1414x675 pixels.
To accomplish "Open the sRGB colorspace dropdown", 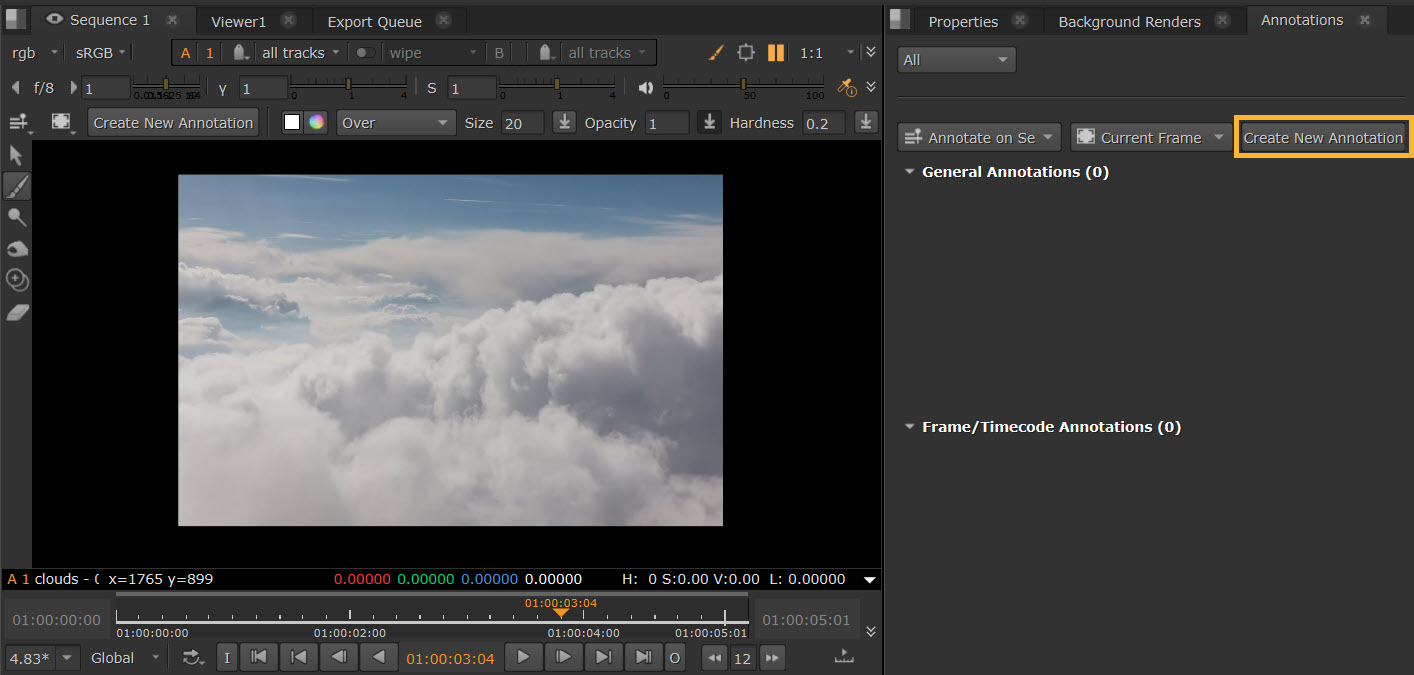I will point(100,53).
